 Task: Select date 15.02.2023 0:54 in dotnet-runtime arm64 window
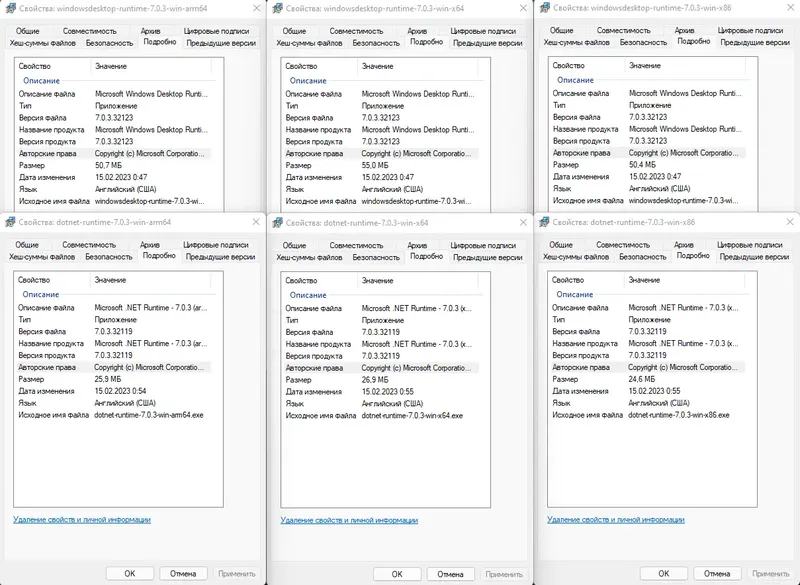coord(120,391)
